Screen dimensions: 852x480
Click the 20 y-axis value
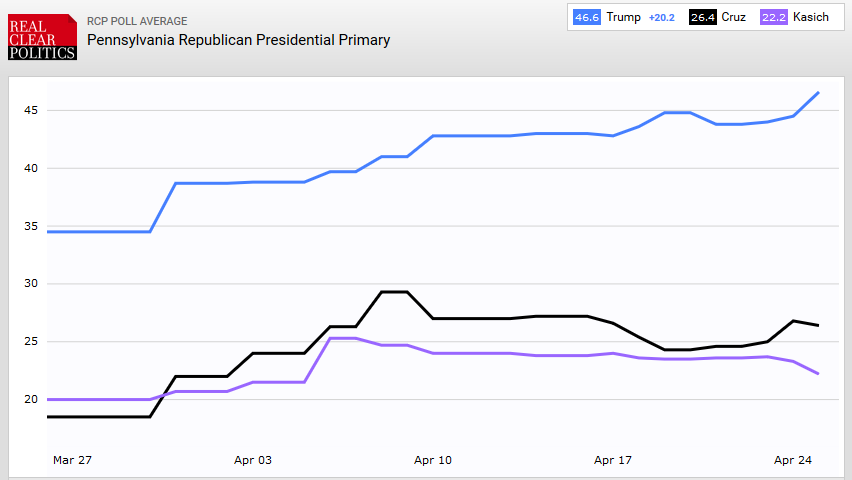[33, 400]
